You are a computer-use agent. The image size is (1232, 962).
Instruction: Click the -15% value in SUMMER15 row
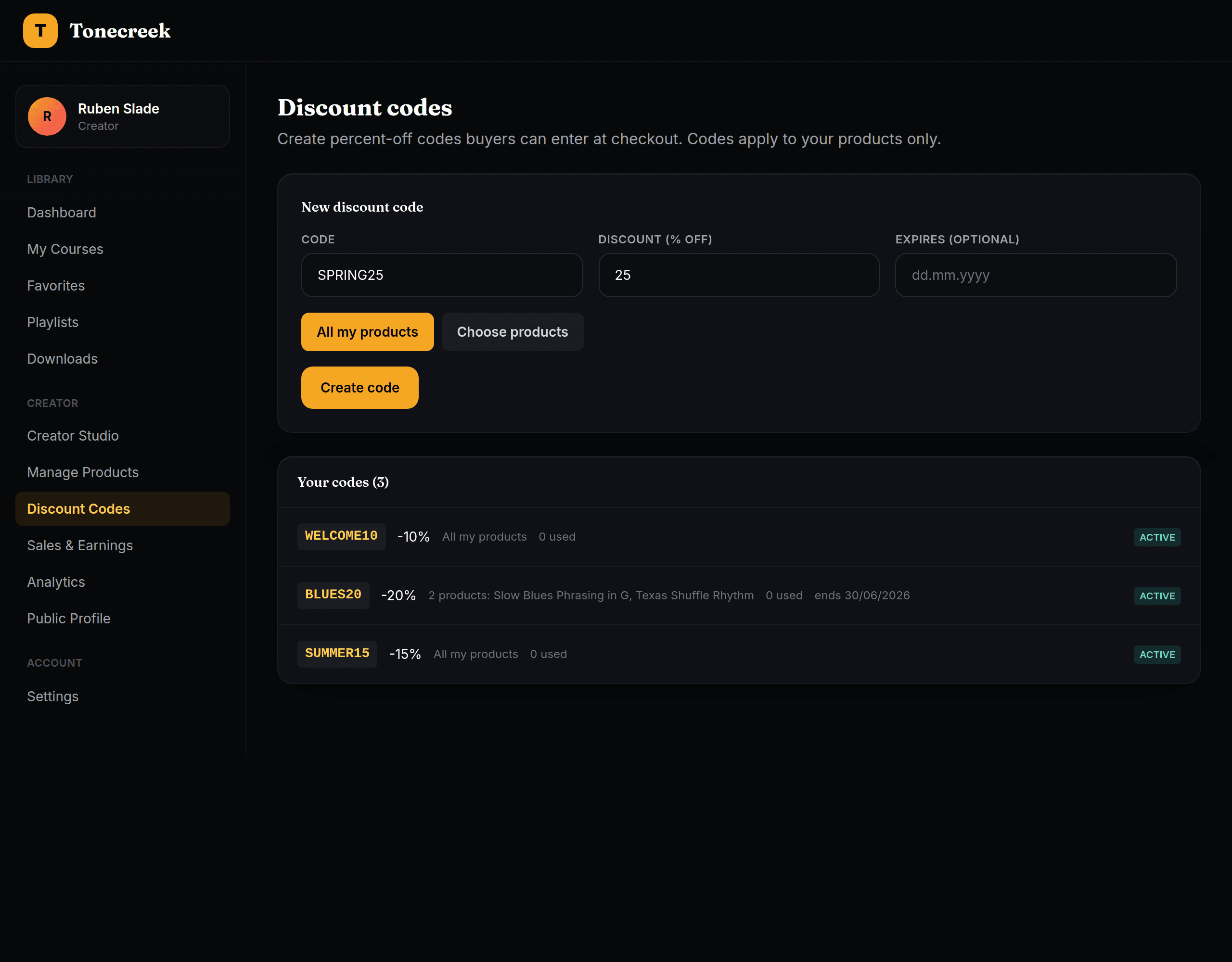click(405, 654)
